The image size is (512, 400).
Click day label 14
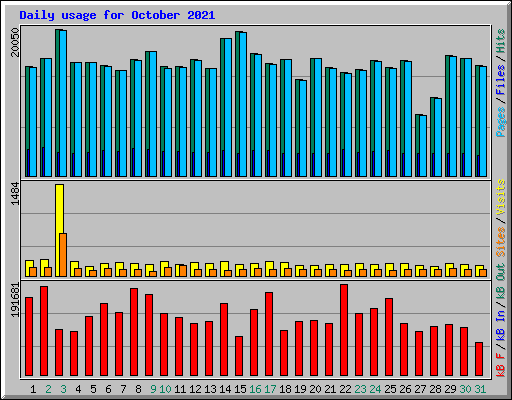point(225,389)
